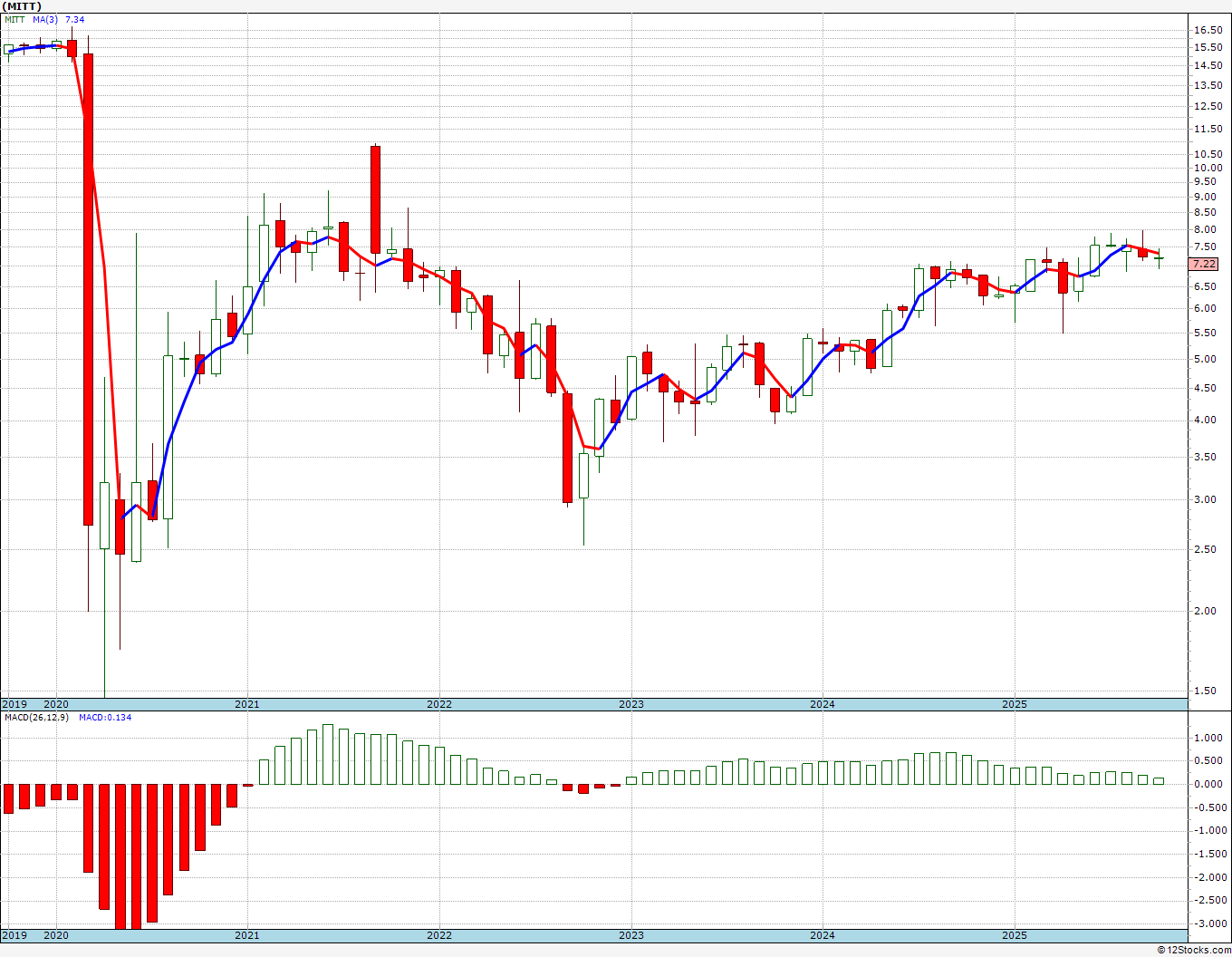Select 2021 on the MACD panel time axis
Screen dimensions: 1232x957
point(247,935)
